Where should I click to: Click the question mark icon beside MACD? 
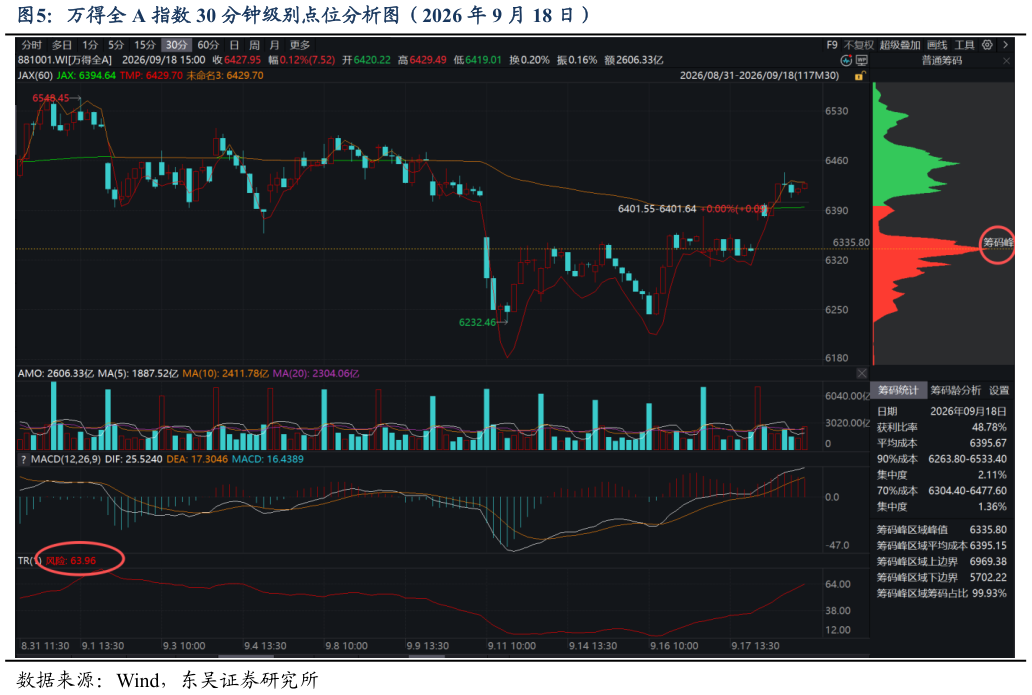[x=23, y=459]
